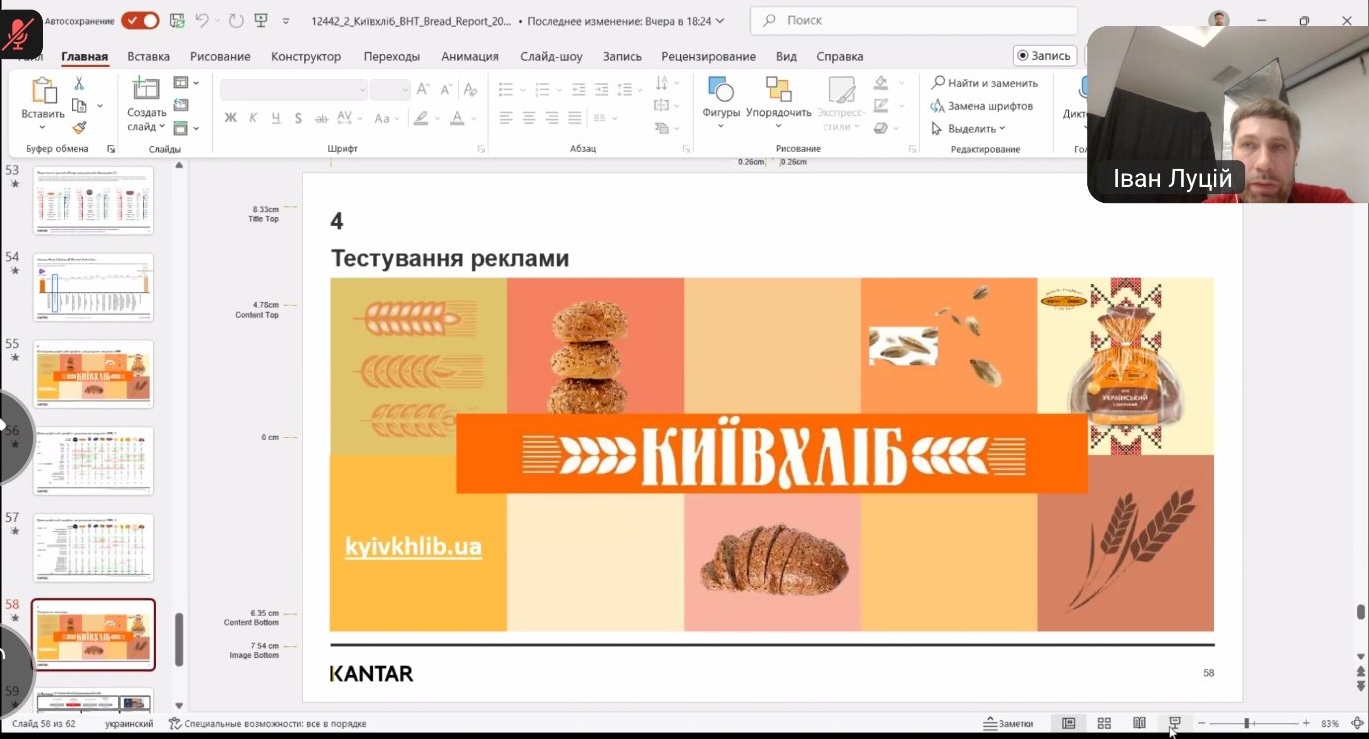Open the Вставка ribbon tab
1369x739 pixels.
(x=148, y=56)
